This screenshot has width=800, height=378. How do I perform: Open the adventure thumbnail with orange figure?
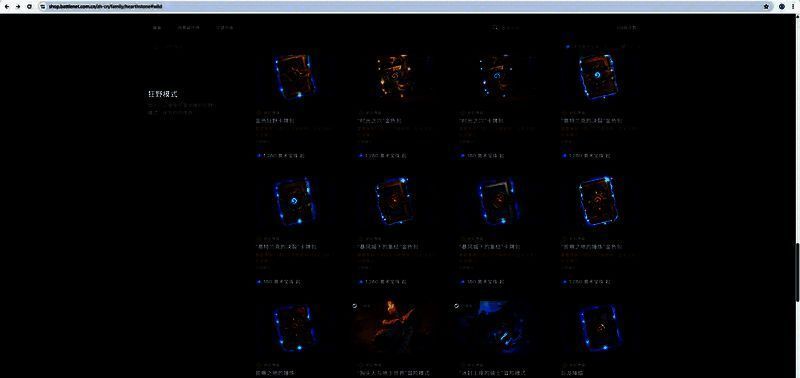pos(395,327)
